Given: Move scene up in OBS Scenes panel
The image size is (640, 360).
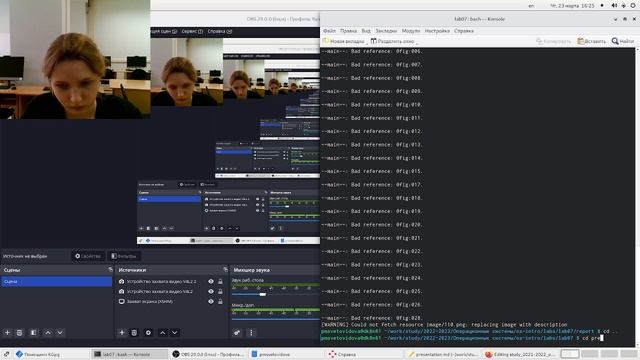Looking at the screenshot, I should click(x=48, y=333).
